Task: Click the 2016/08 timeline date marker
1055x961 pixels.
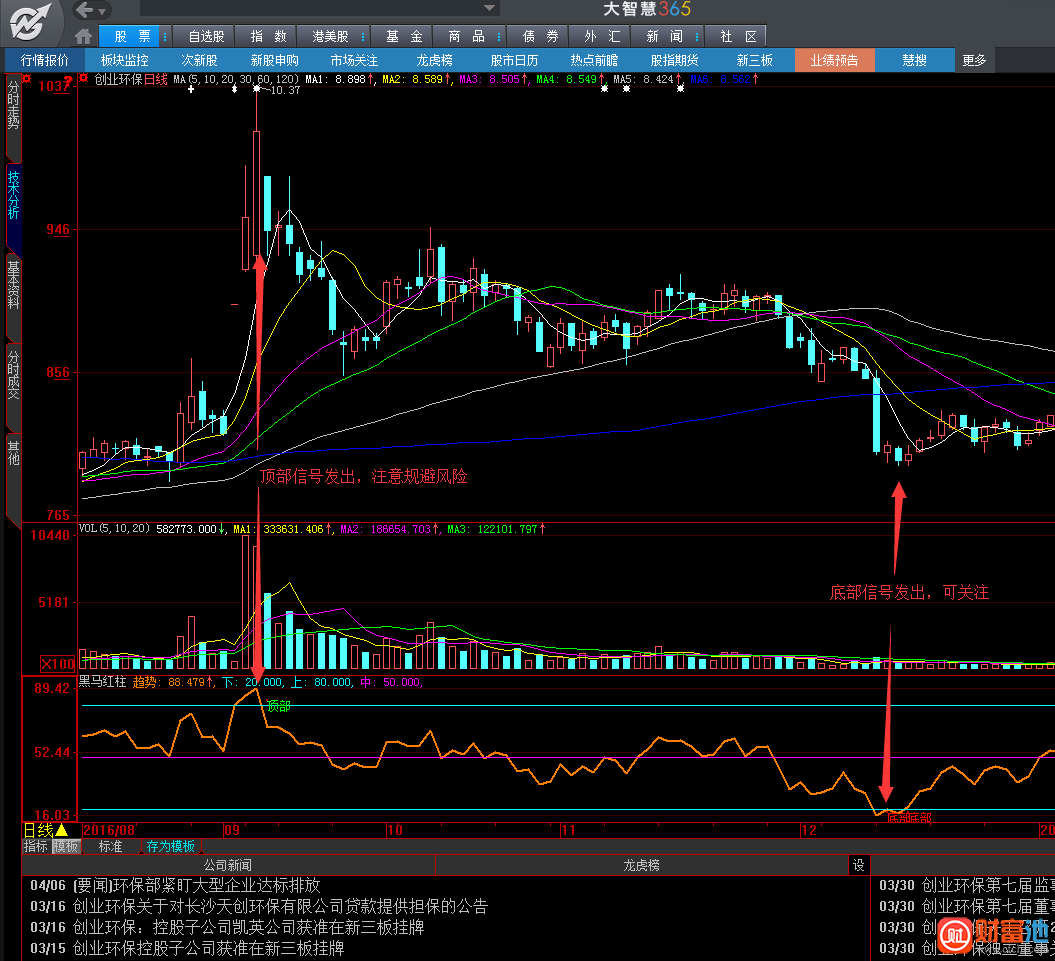Action: 109,830
